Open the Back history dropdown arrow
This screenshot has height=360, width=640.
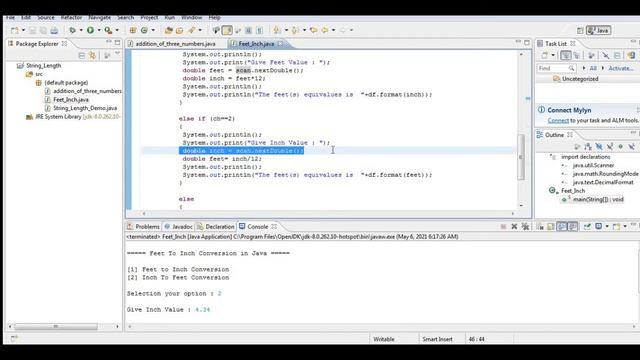click(333, 30)
